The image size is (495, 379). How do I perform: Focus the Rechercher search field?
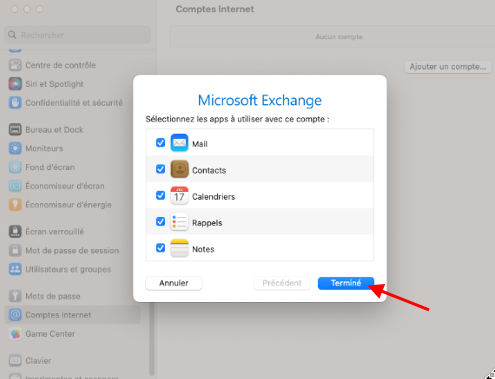tap(77, 35)
